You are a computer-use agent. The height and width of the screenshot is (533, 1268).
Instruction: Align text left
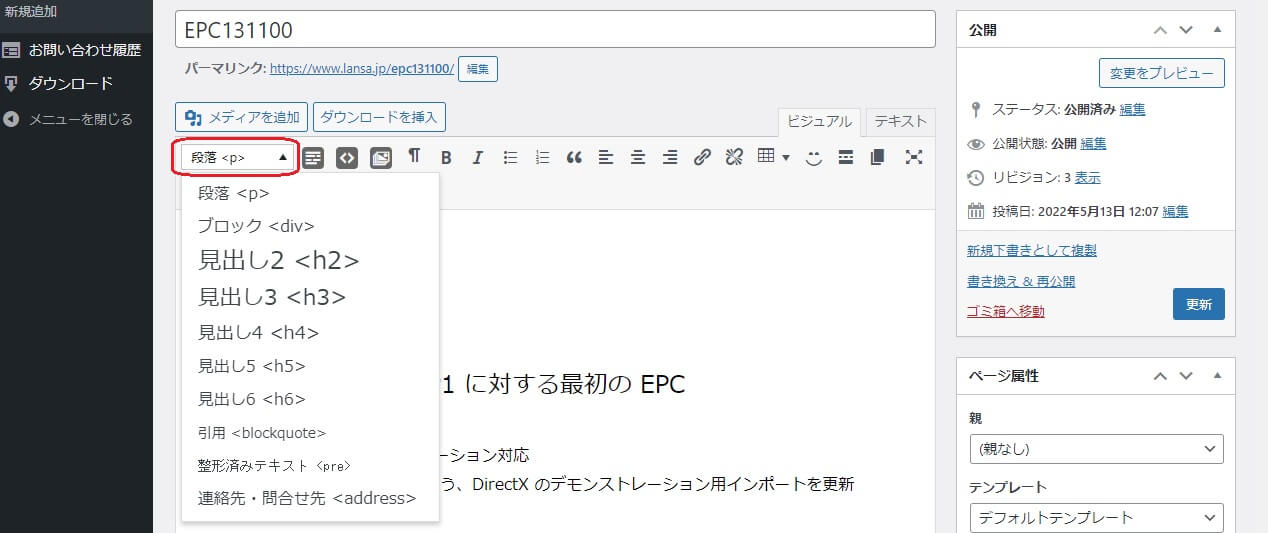pos(606,157)
